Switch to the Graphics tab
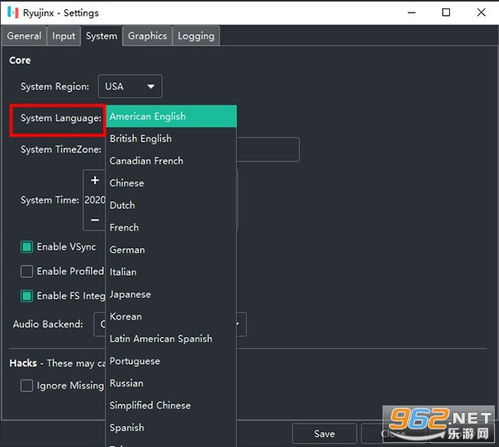Screen dimensions: 499x447 click(147, 36)
